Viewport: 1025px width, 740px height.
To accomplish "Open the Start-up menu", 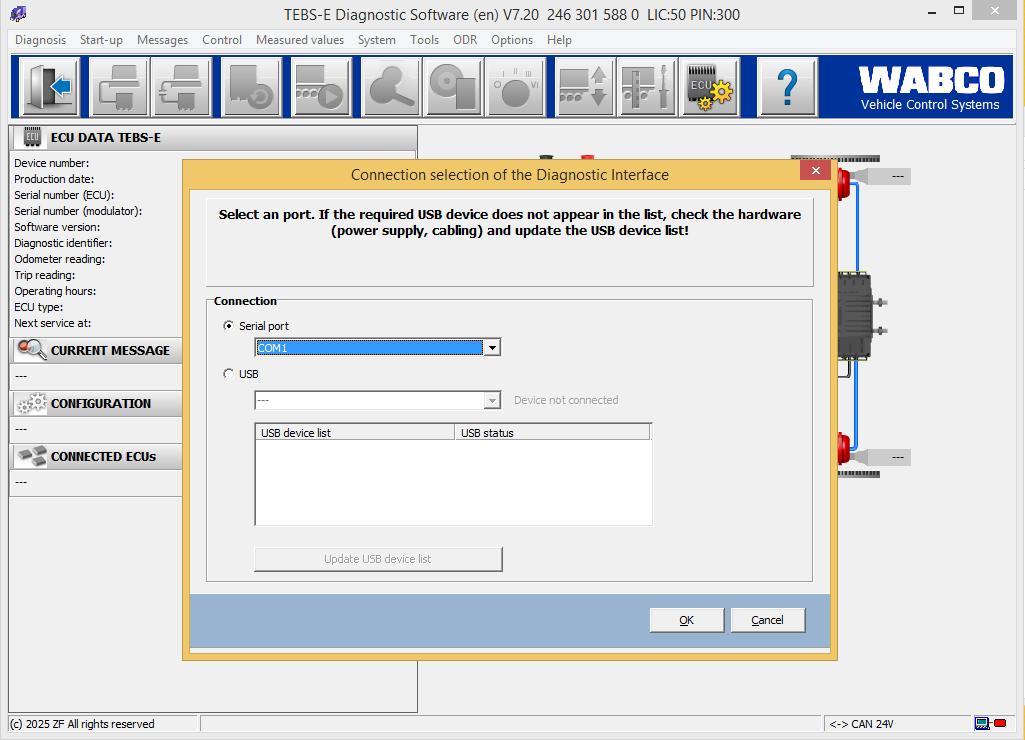I will tap(101, 40).
